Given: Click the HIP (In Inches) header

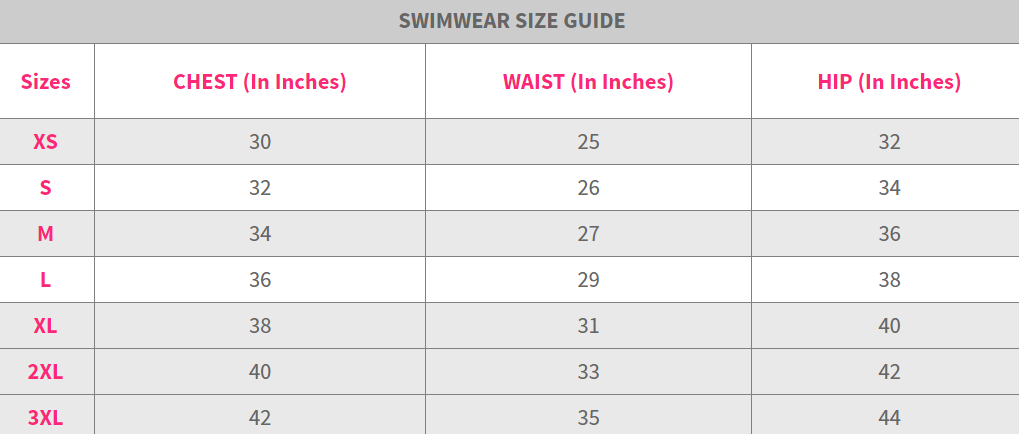Looking at the screenshot, I should tap(889, 81).
